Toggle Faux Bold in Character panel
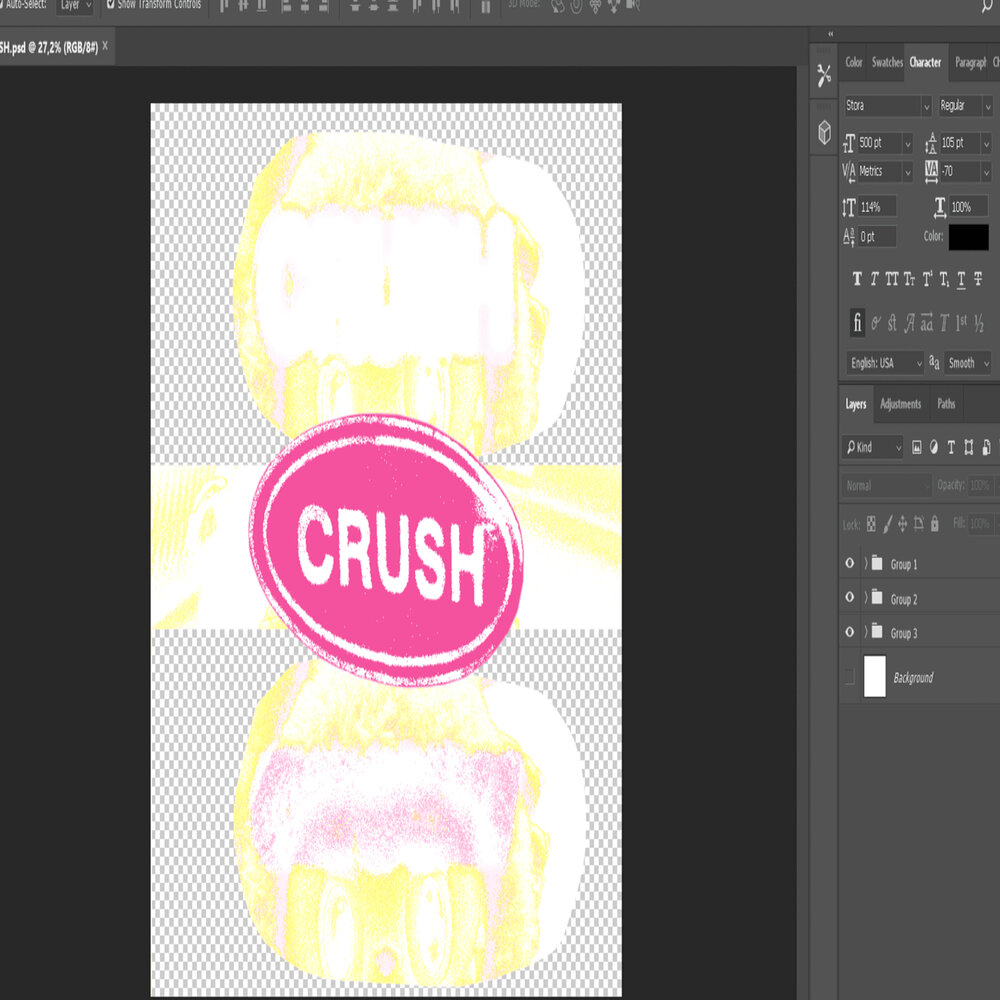Image resolution: width=1000 pixels, height=1000 pixels. coord(857,280)
